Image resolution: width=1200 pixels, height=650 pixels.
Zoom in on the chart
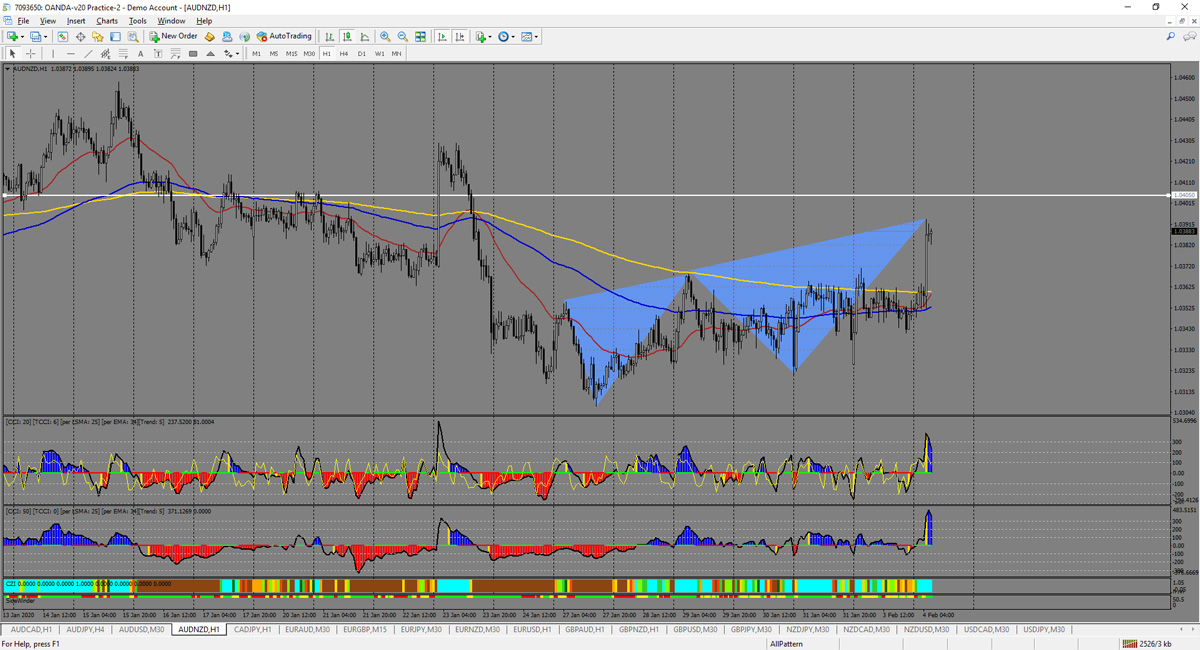pyautogui.click(x=385, y=37)
